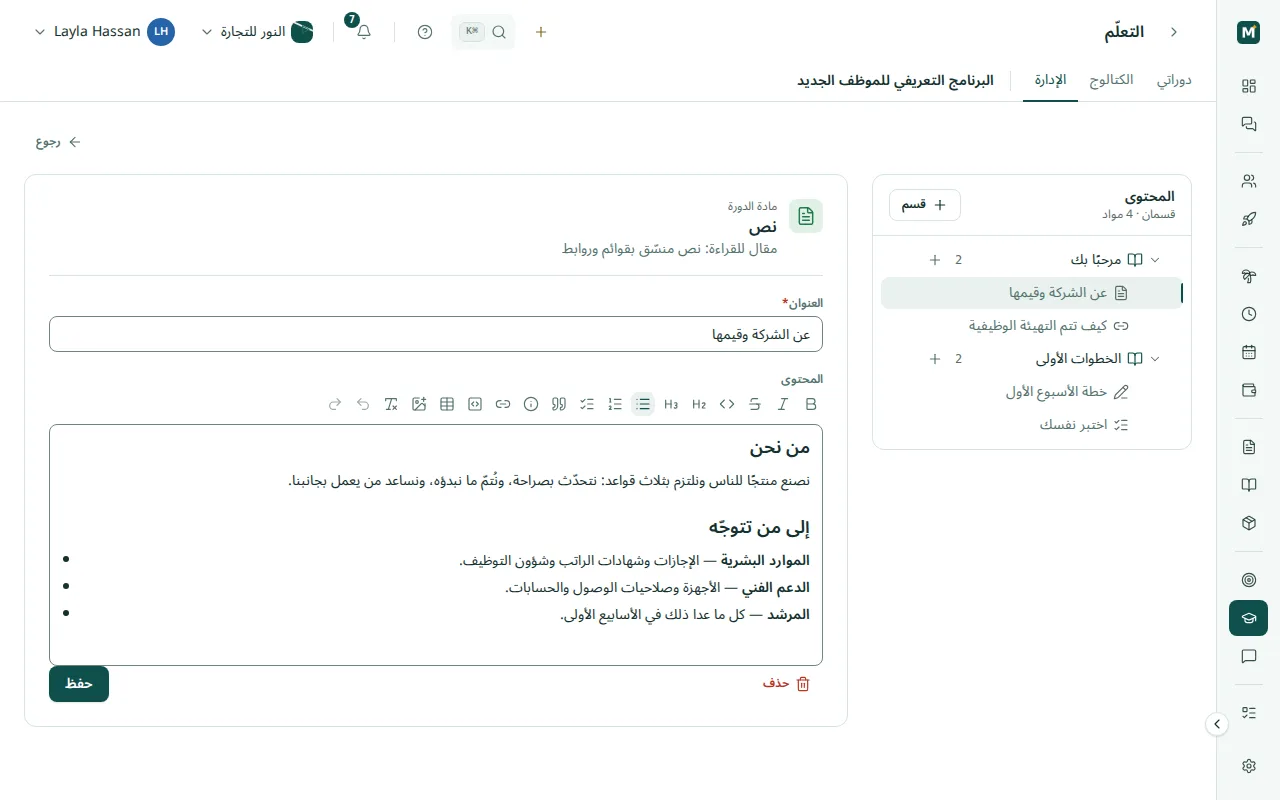Toggle the bulleted list button
This screenshot has height=800, width=1280.
coord(643,404)
